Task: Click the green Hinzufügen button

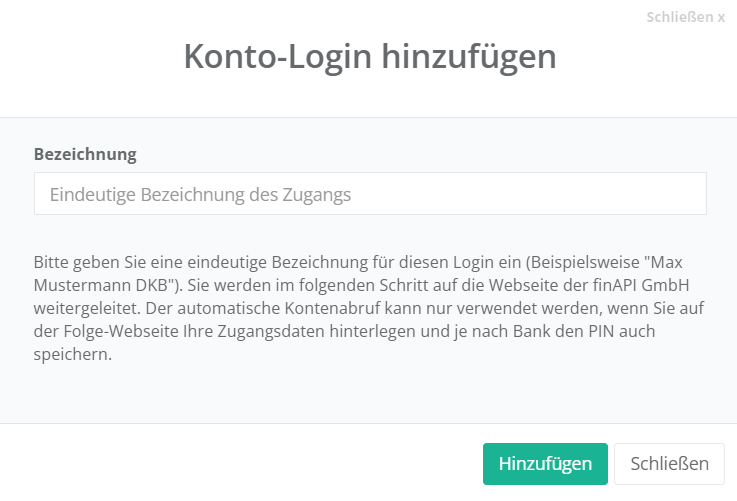Action: tap(545, 464)
